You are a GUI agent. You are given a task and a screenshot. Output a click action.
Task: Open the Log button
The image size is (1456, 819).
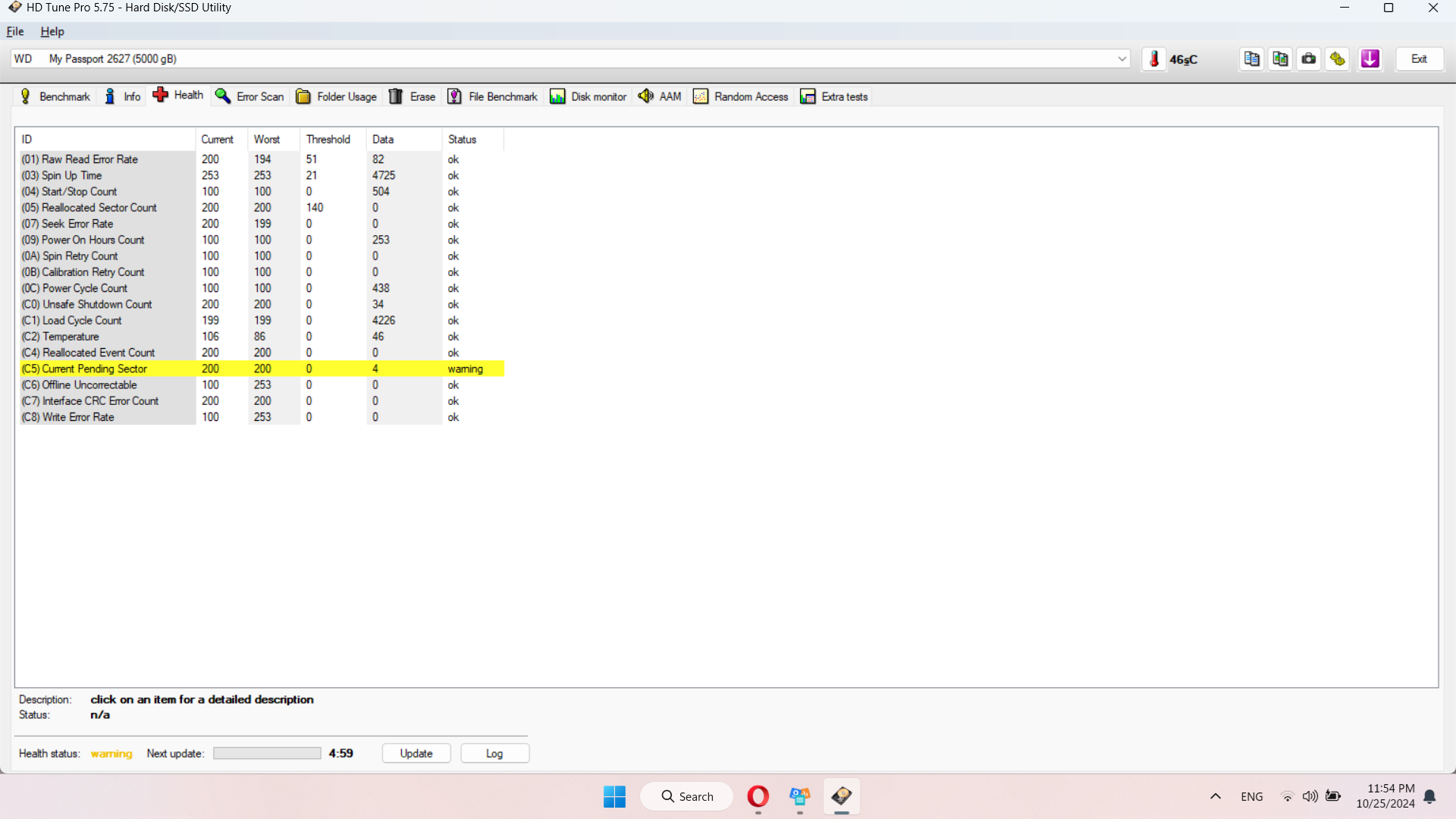pos(494,753)
